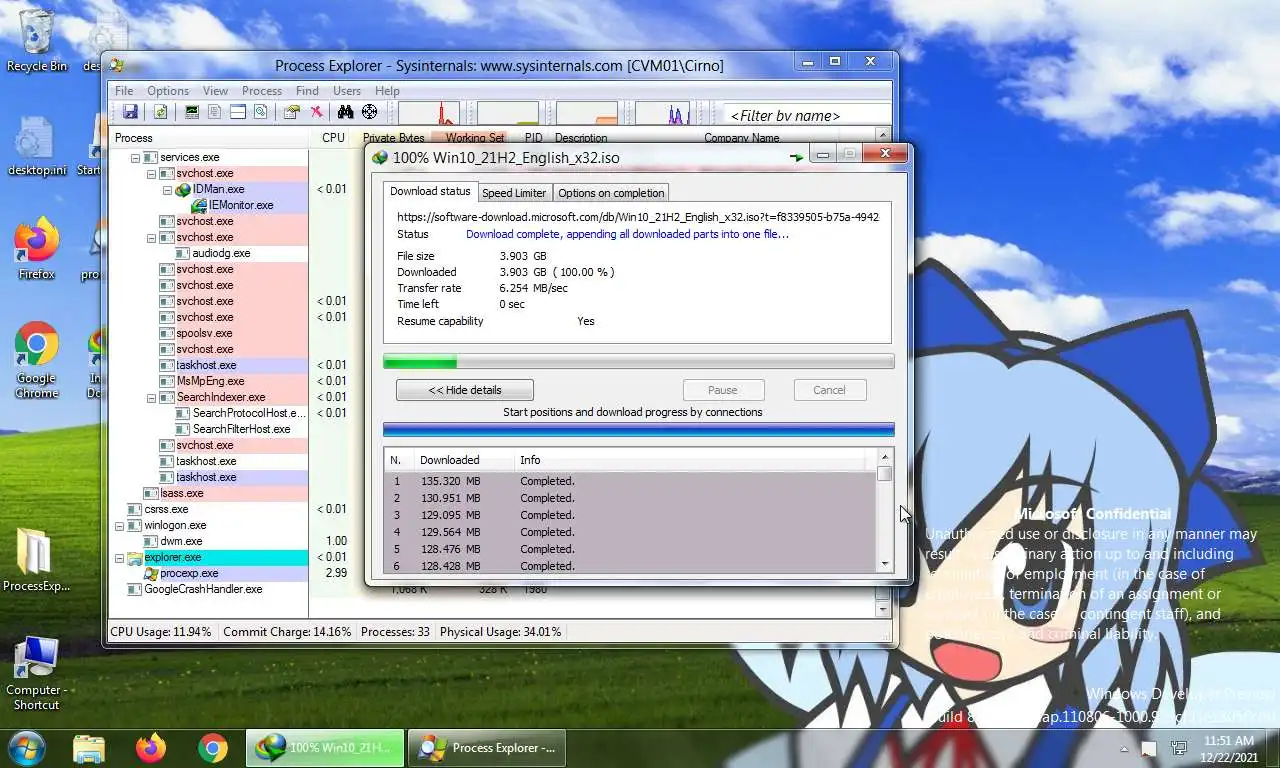Click the connection list scrollbar down arrow

[x=884, y=564]
